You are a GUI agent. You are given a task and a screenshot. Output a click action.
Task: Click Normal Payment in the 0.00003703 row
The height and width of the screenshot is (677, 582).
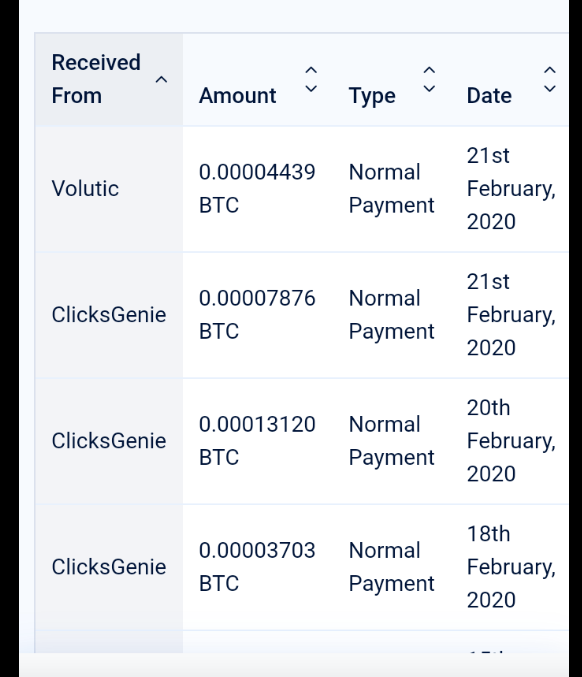pos(391,567)
